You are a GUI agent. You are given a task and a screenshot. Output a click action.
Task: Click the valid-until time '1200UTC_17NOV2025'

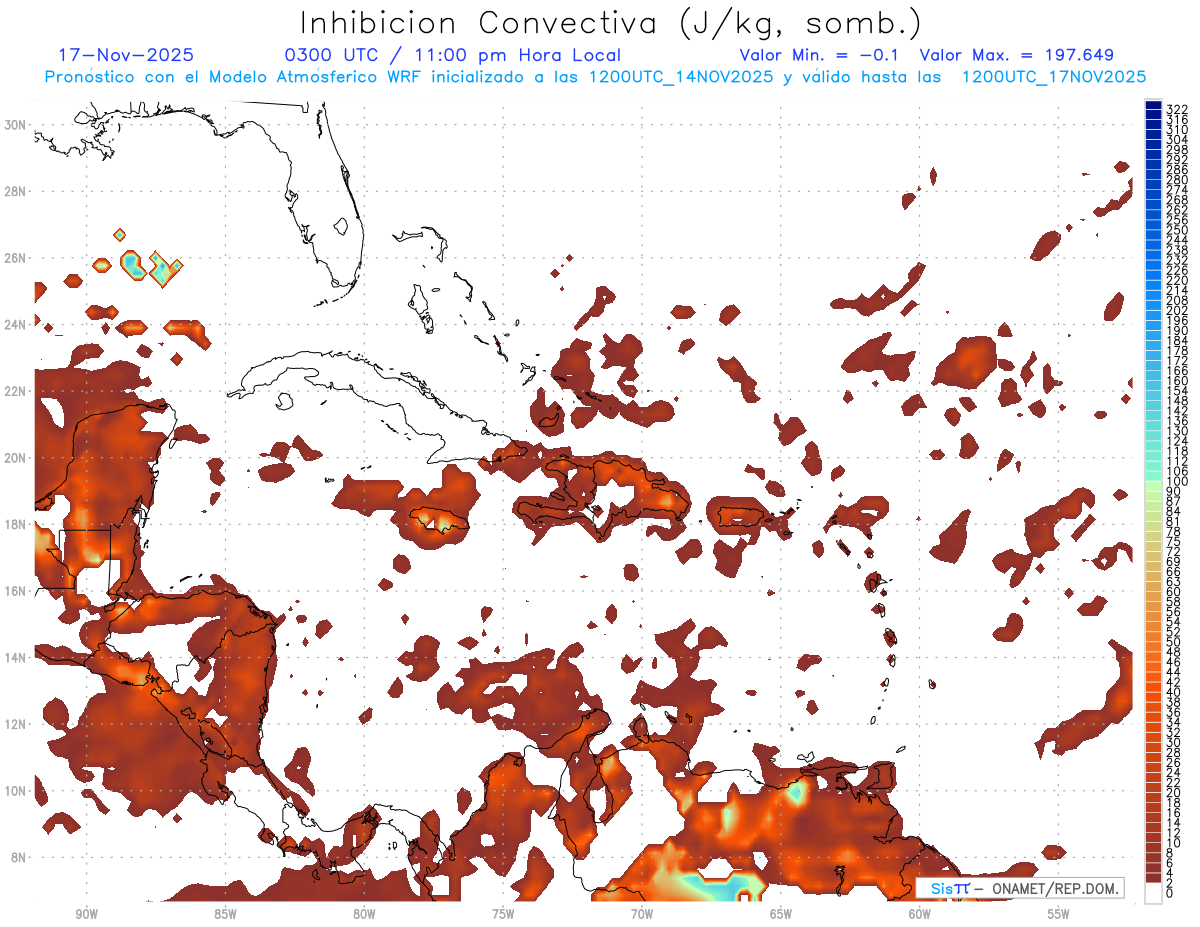coord(1053,77)
